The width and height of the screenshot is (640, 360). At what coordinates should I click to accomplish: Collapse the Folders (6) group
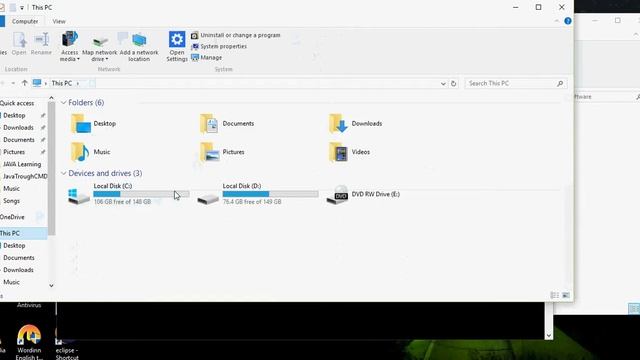tap(64, 102)
